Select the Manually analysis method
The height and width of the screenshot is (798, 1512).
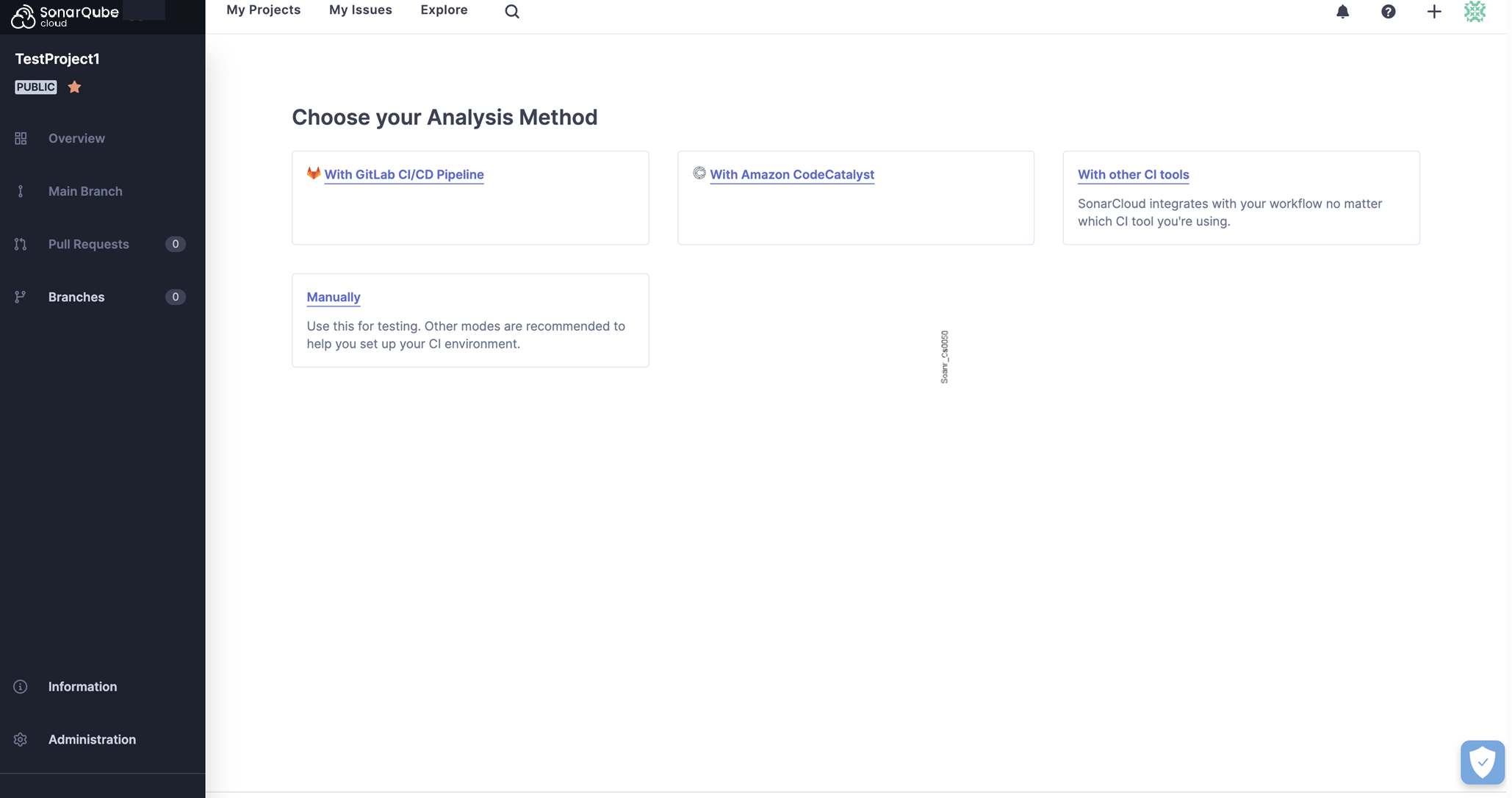pos(333,297)
